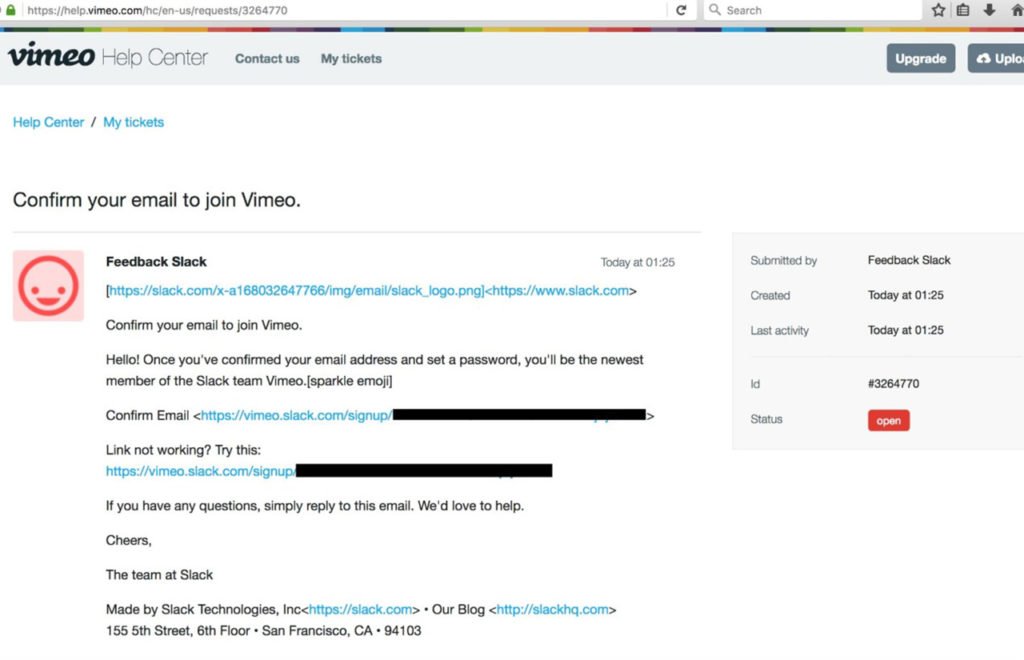Click the Feedback Slack smiley avatar
This screenshot has height=660, width=1024.
(48, 285)
